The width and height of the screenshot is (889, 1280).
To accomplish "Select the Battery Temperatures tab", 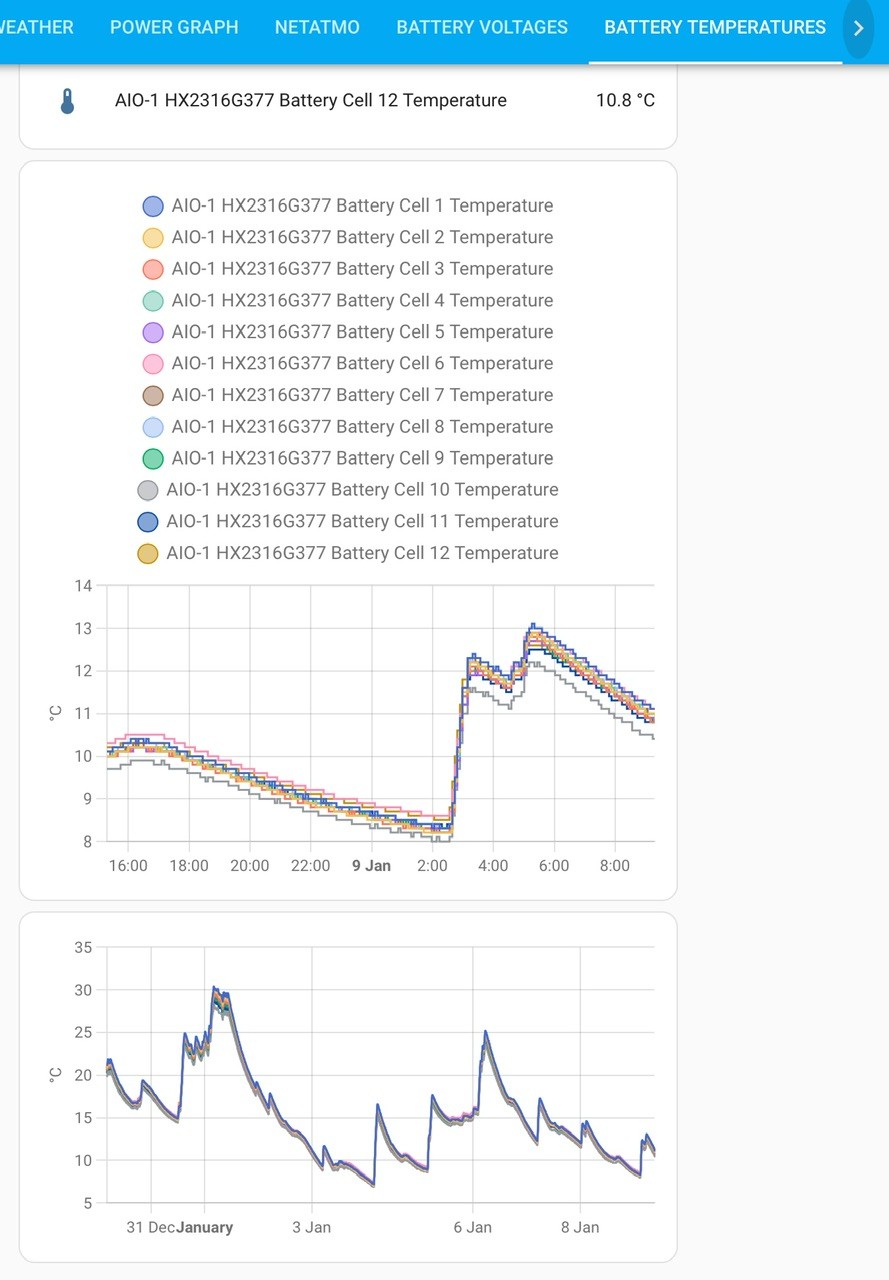I will tap(715, 28).
